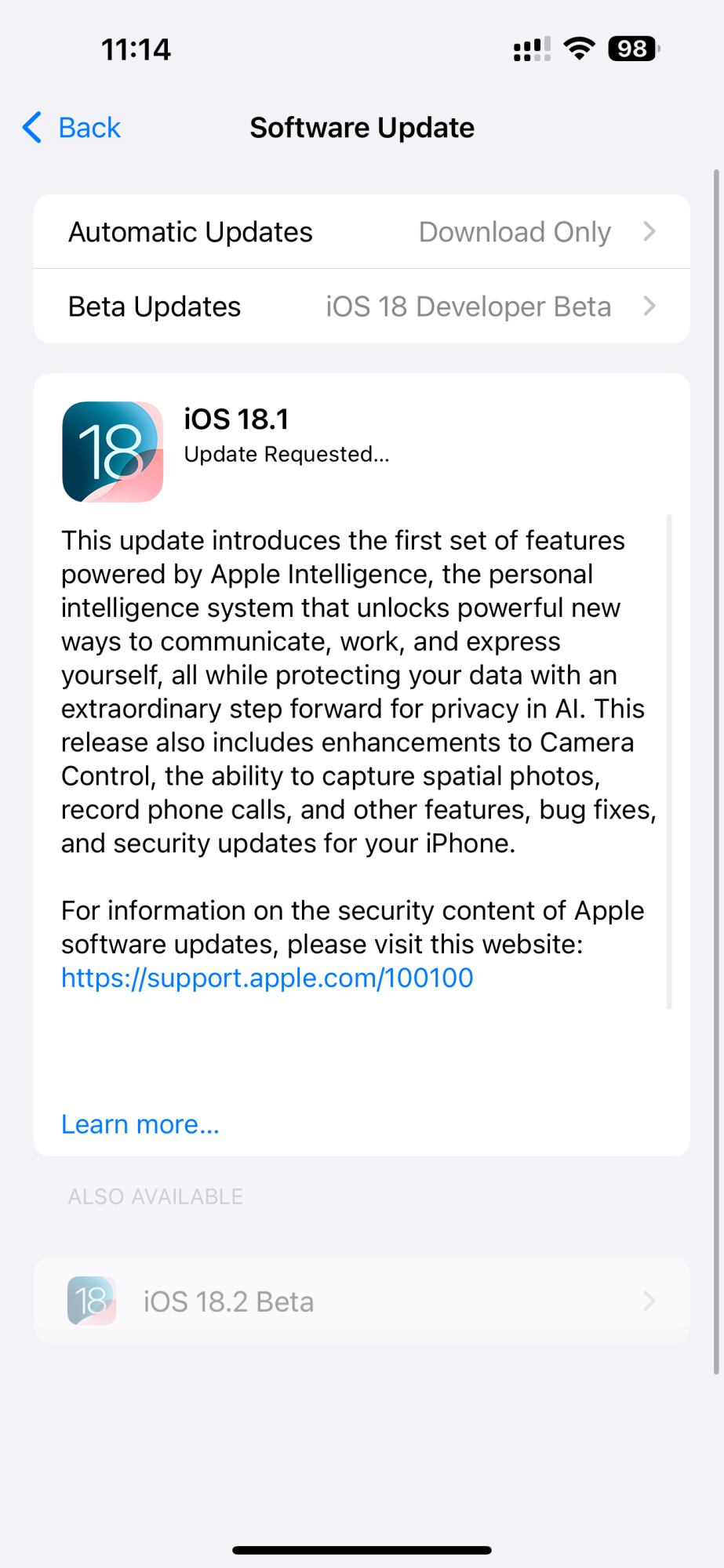Go Back to previous settings page

tap(72, 127)
